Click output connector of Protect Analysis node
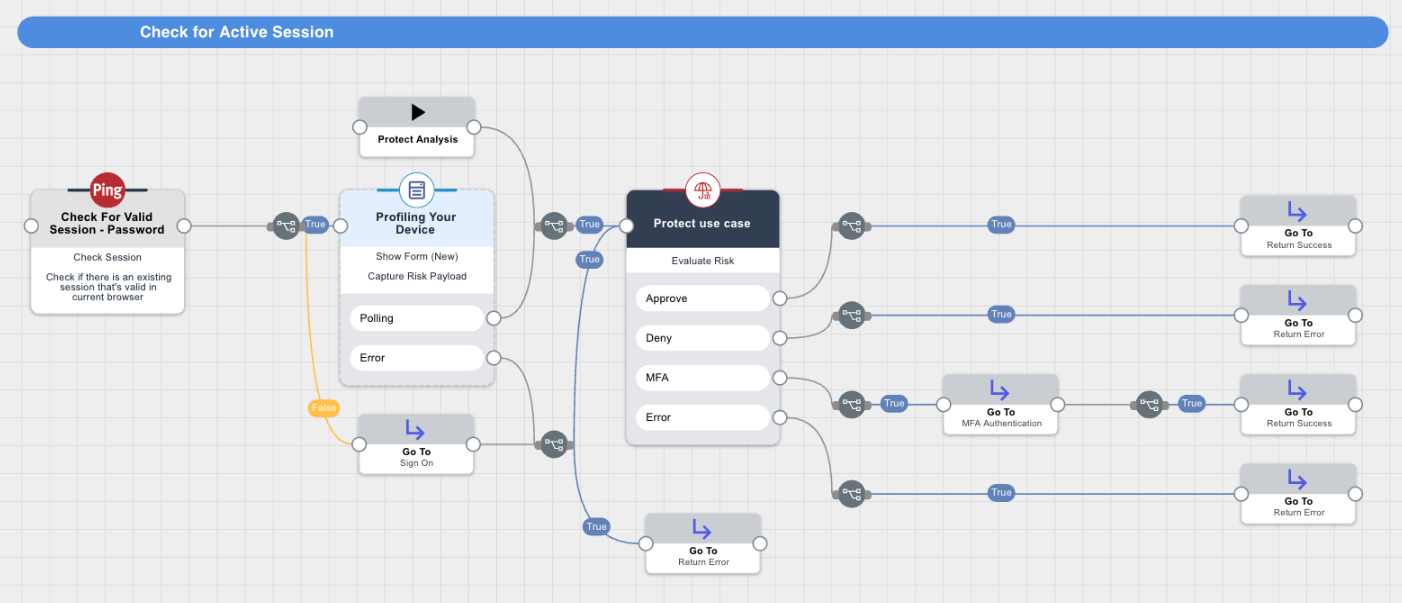 coord(474,127)
